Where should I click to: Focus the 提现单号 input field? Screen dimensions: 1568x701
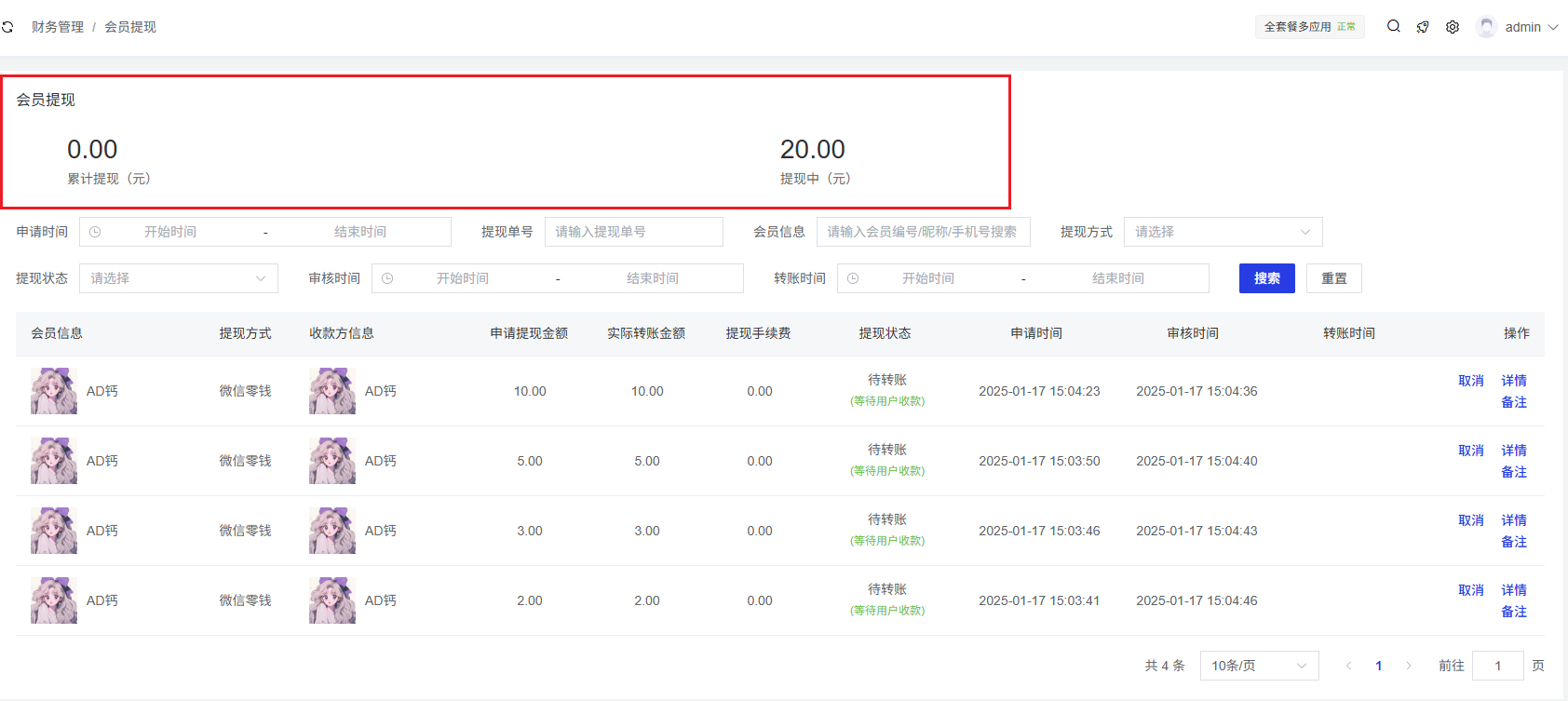[633, 232]
